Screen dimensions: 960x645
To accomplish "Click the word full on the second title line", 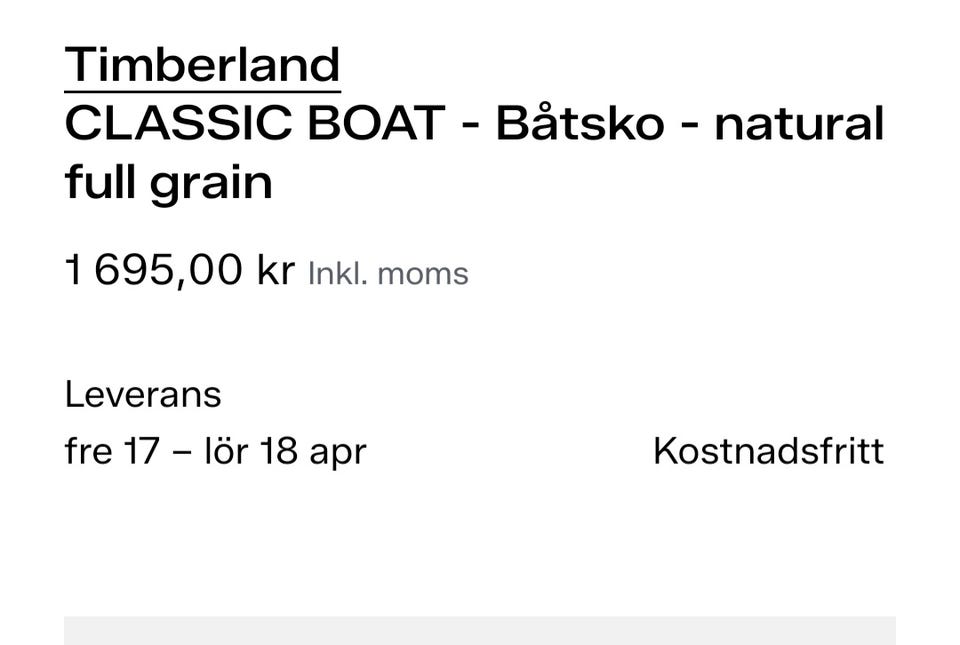I will pyautogui.click(x=102, y=182).
